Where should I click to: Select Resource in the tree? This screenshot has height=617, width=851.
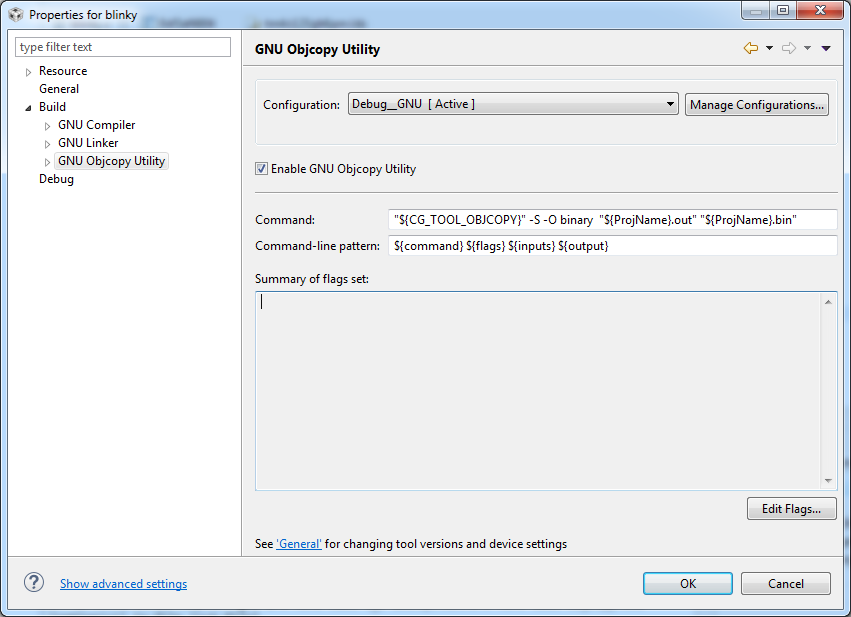coord(63,71)
